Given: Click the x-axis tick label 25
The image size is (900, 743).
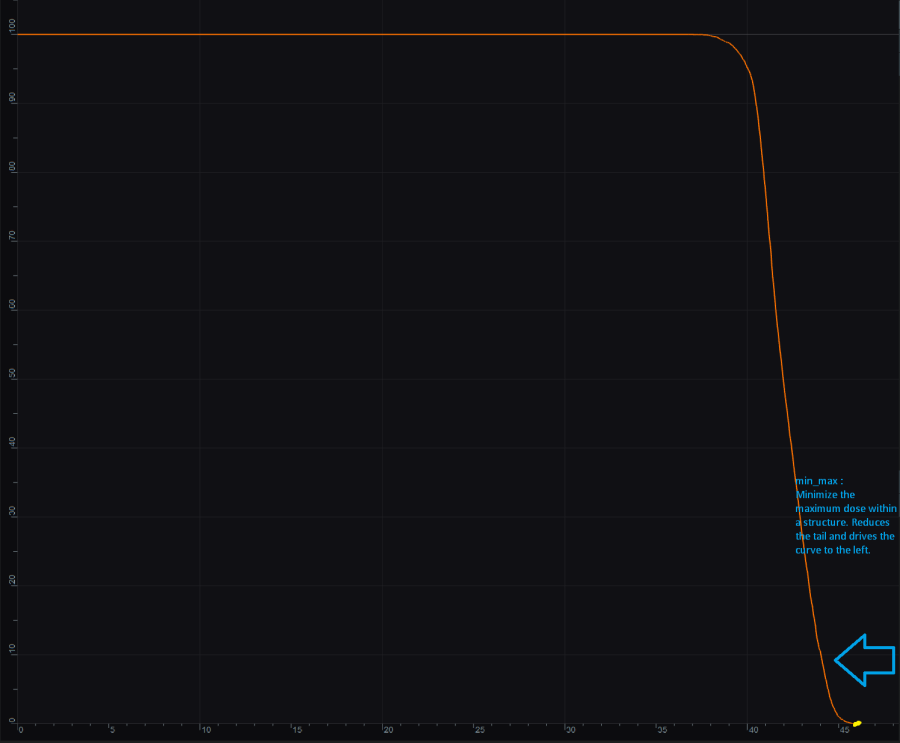Looking at the screenshot, I should [480, 730].
